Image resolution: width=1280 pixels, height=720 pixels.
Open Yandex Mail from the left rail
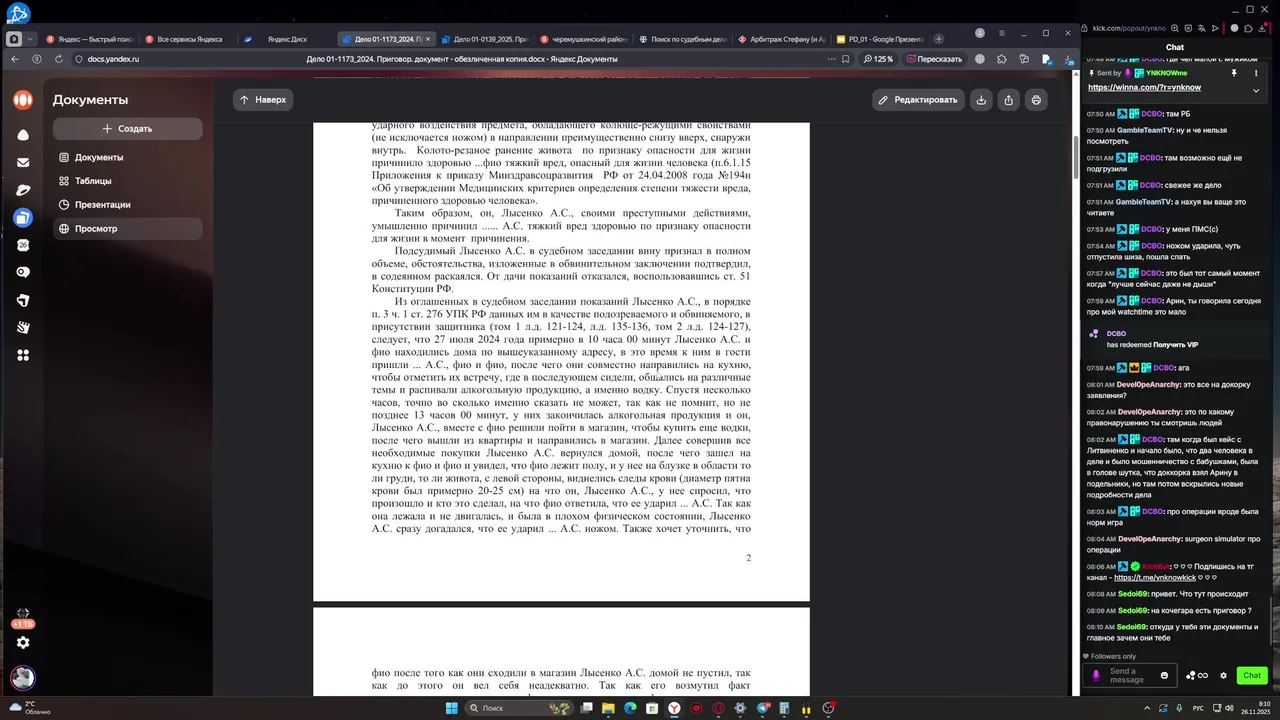click(x=22, y=162)
